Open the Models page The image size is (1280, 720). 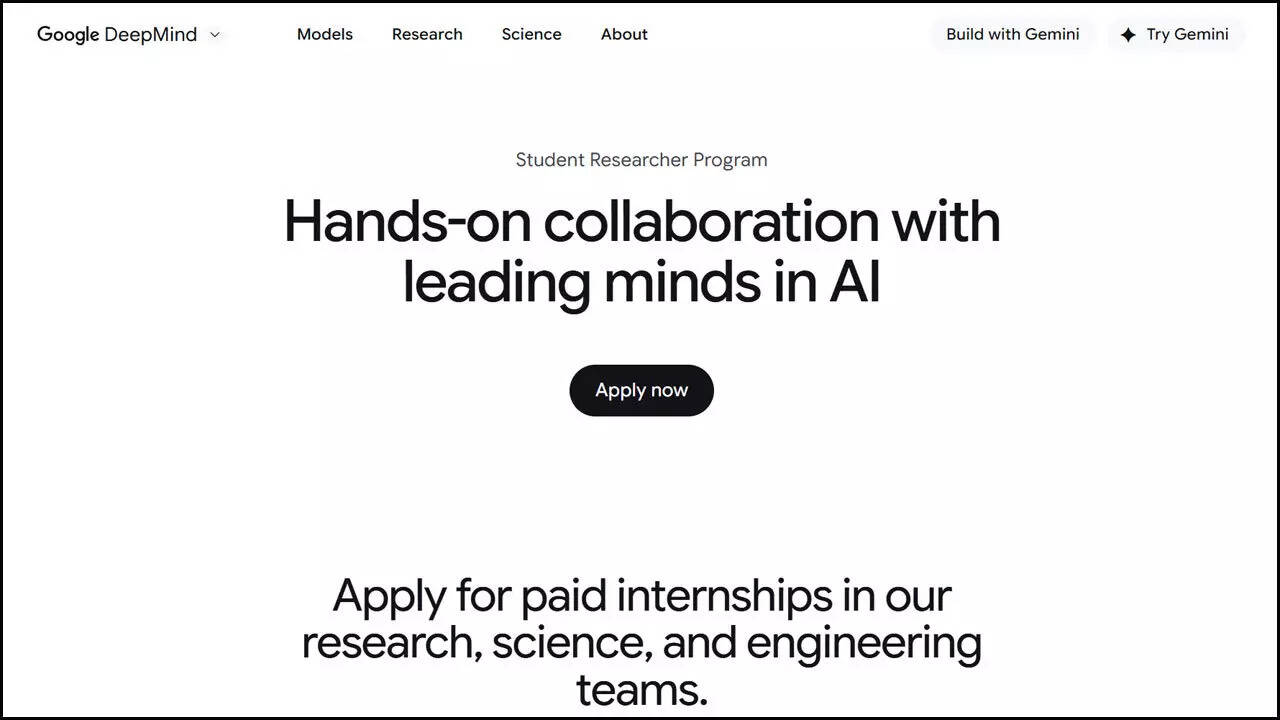coord(324,34)
